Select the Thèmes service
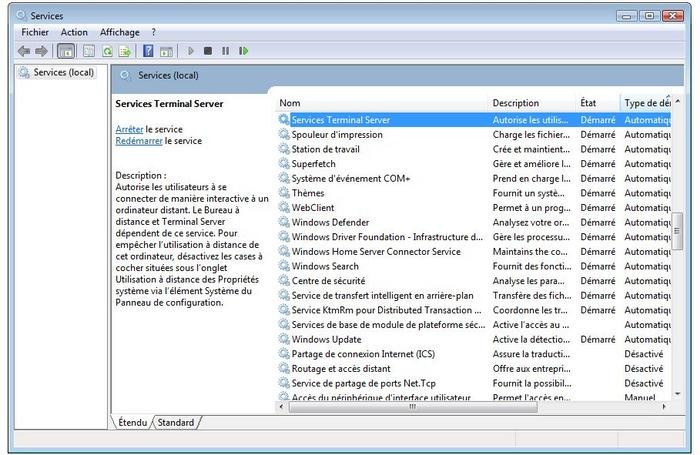Screen dimensions: 700x455 click(474, 193)
